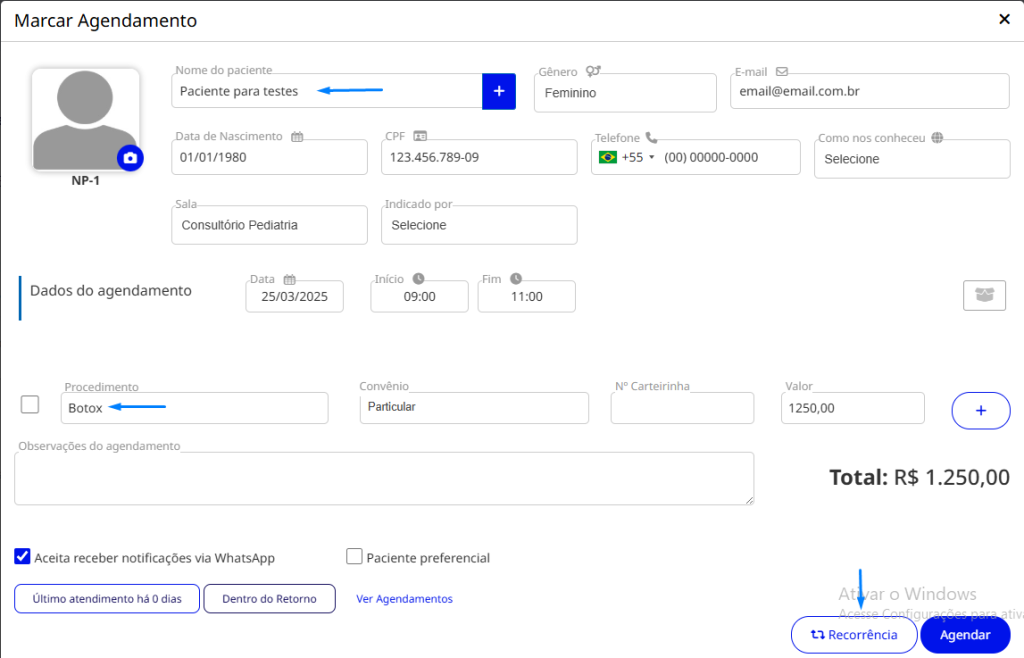
Task: Click the blue plus button beside patient name
Action: coord(499,91)
